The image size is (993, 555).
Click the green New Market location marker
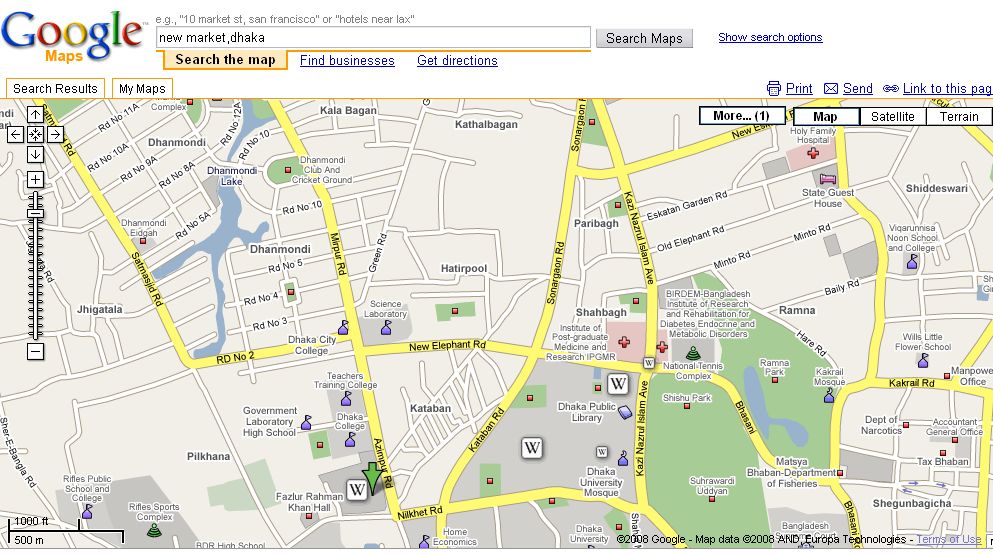click(x=373, y=478)
